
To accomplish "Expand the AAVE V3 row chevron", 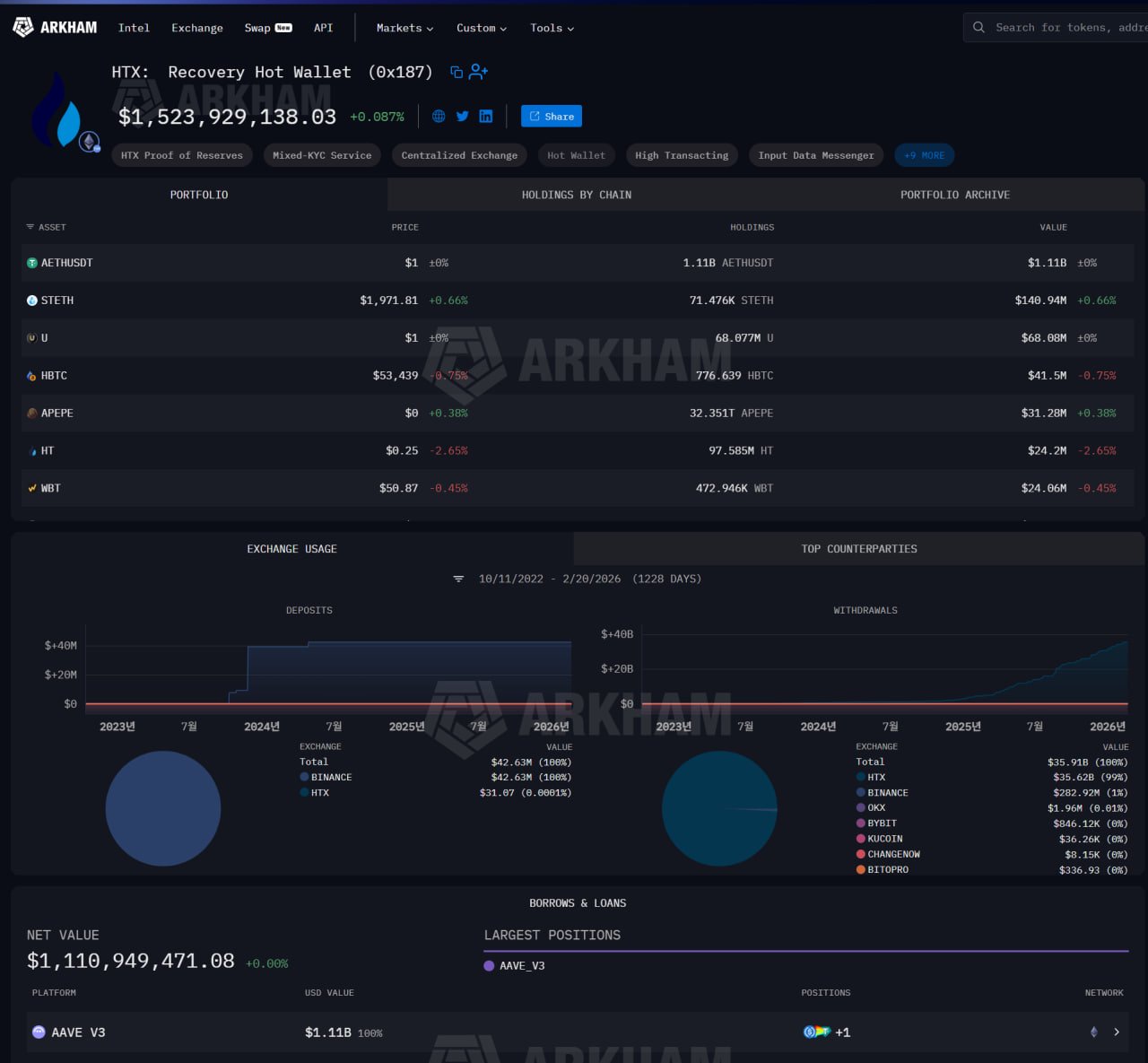I will pyautogui.click(x=1117, y=1033).
